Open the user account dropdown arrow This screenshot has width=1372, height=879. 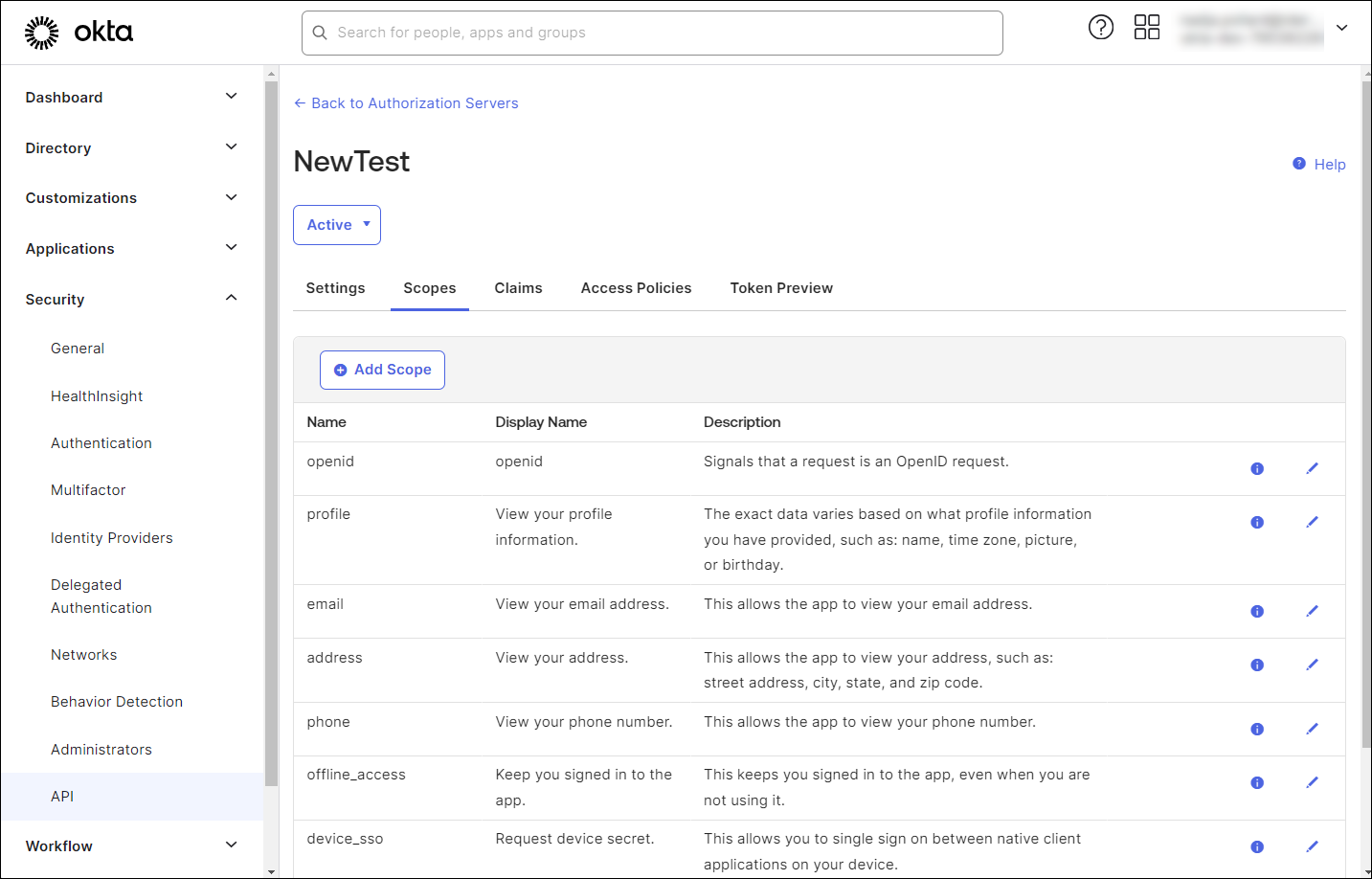1342,28
